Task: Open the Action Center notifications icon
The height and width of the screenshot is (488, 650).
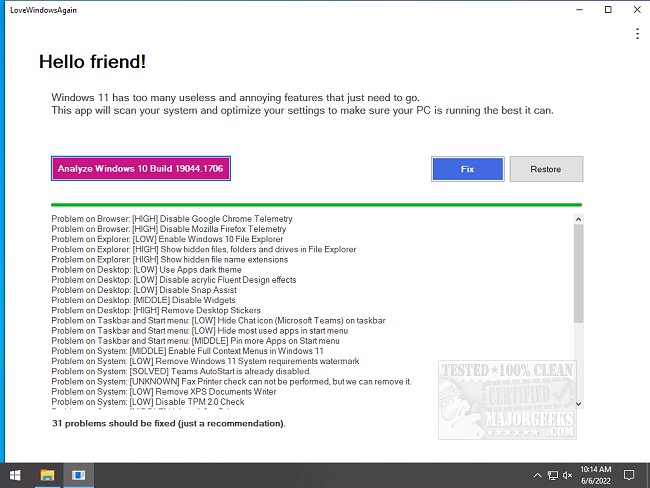Action: coord(628,475)
